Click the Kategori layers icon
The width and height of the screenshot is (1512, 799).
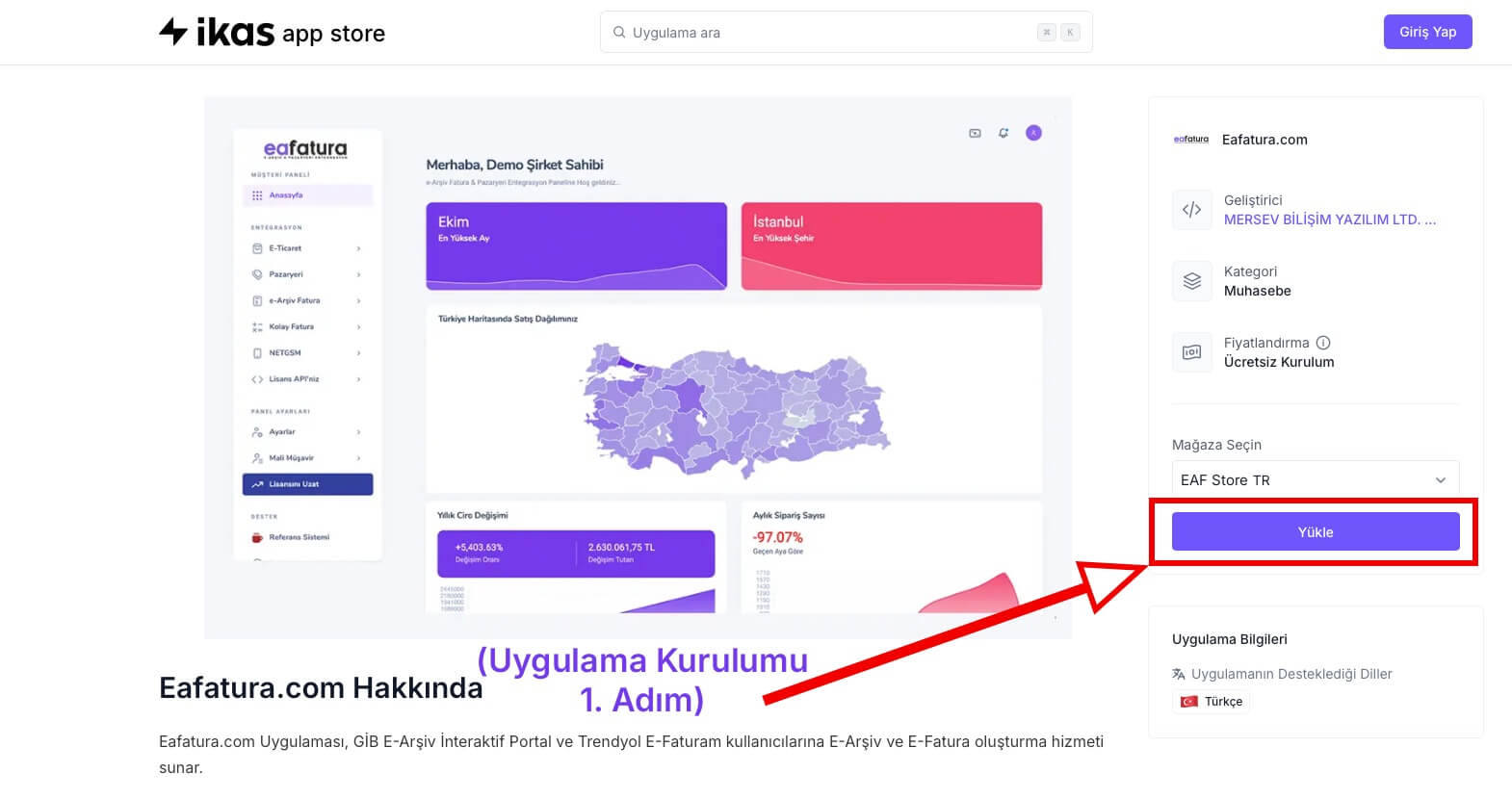click(x=1191, y=281)
